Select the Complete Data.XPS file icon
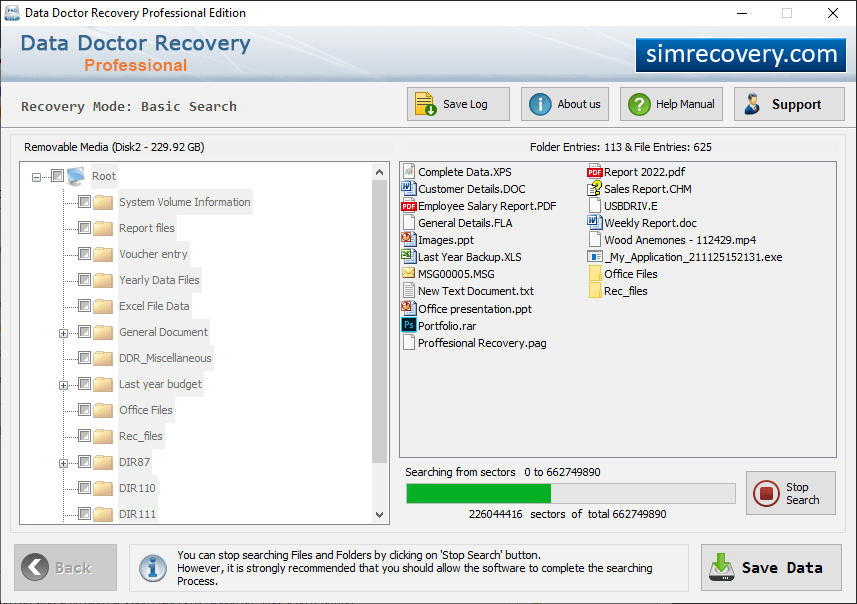 point(408,172)
